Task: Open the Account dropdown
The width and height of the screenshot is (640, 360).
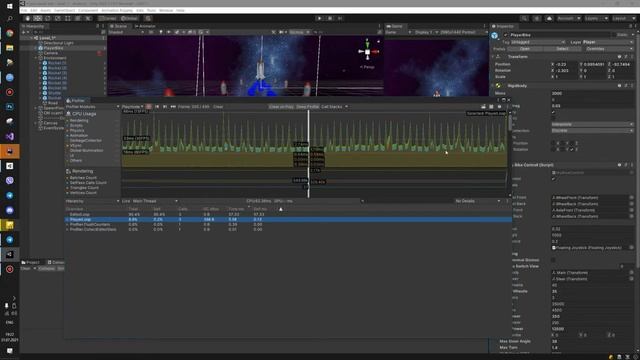Action: [x=568, y=18]
